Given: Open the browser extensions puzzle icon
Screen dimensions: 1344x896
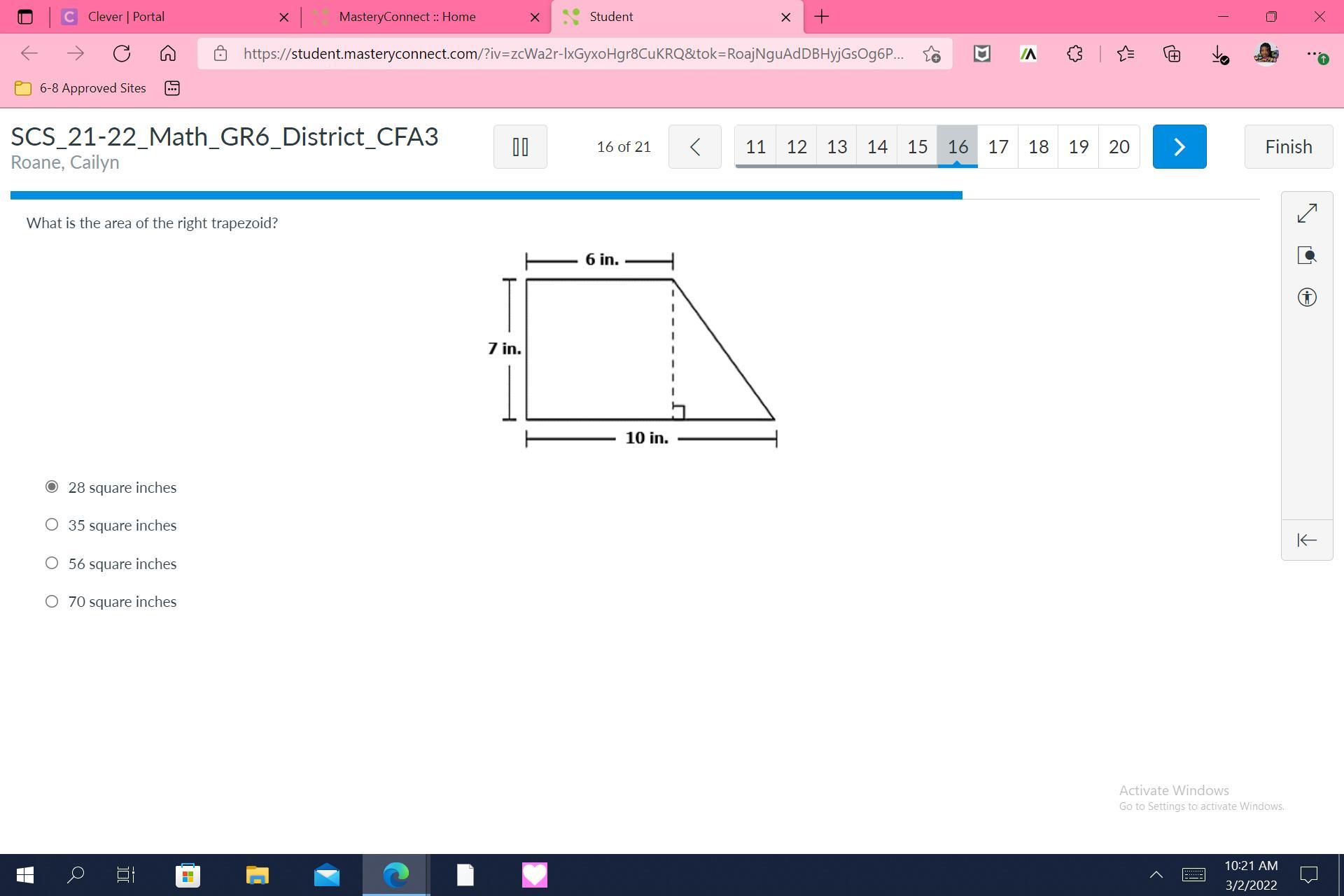Looking at the screenshot, I should 1074,54.
